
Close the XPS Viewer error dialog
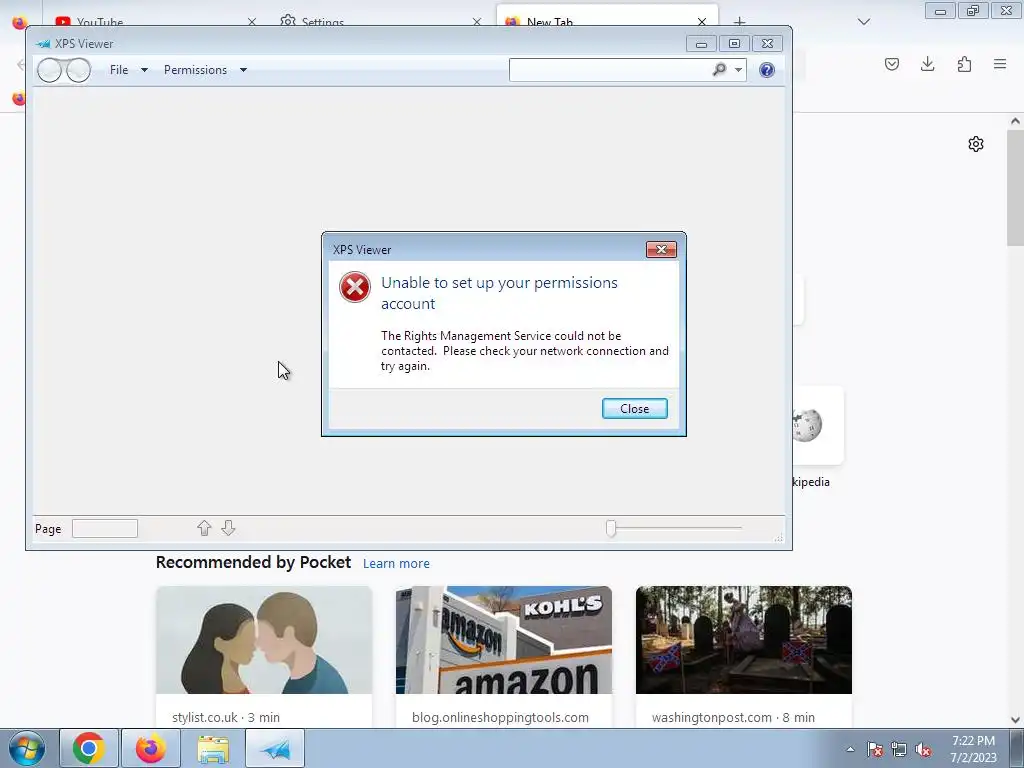(634, 409)
